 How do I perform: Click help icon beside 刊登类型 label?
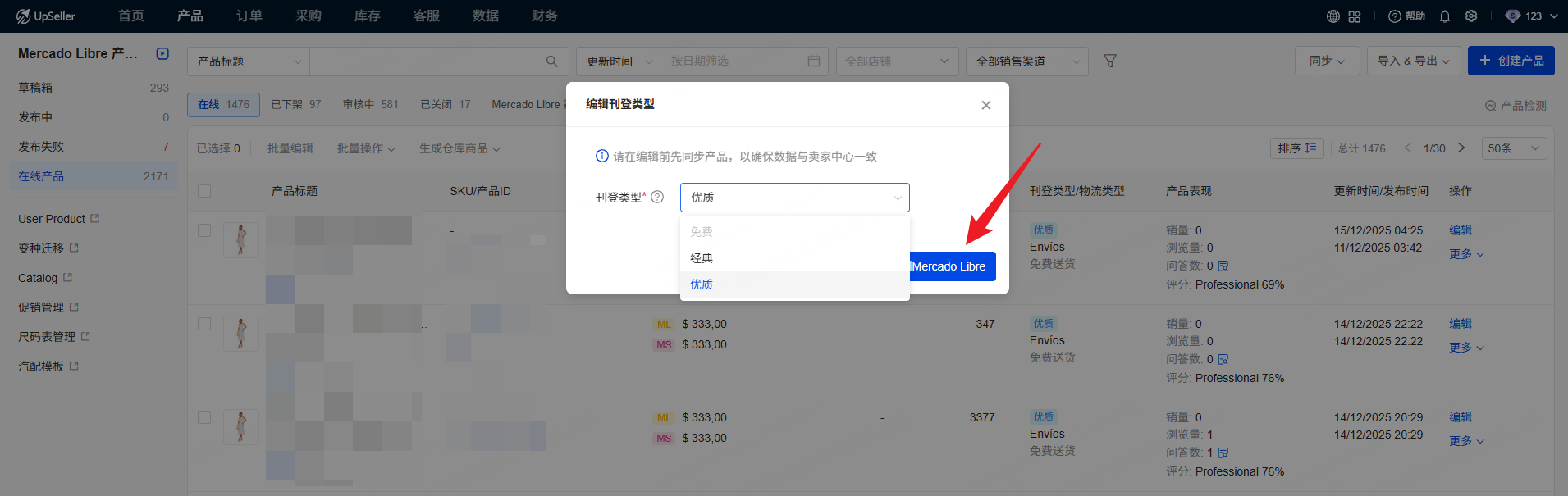[657, 197]
